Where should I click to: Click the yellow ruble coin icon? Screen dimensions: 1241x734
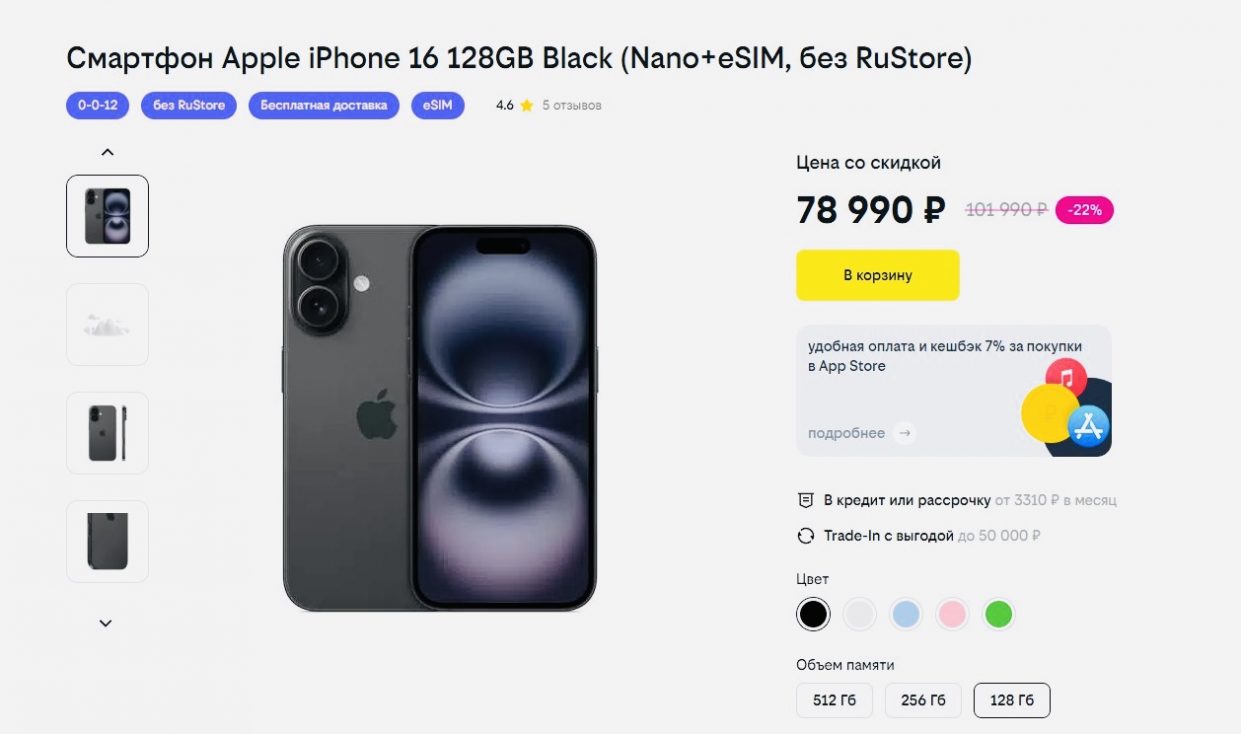coord(1049,413)
